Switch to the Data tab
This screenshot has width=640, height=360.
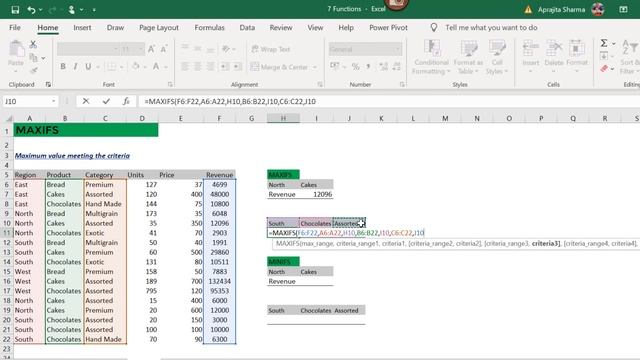pos(247,28)
